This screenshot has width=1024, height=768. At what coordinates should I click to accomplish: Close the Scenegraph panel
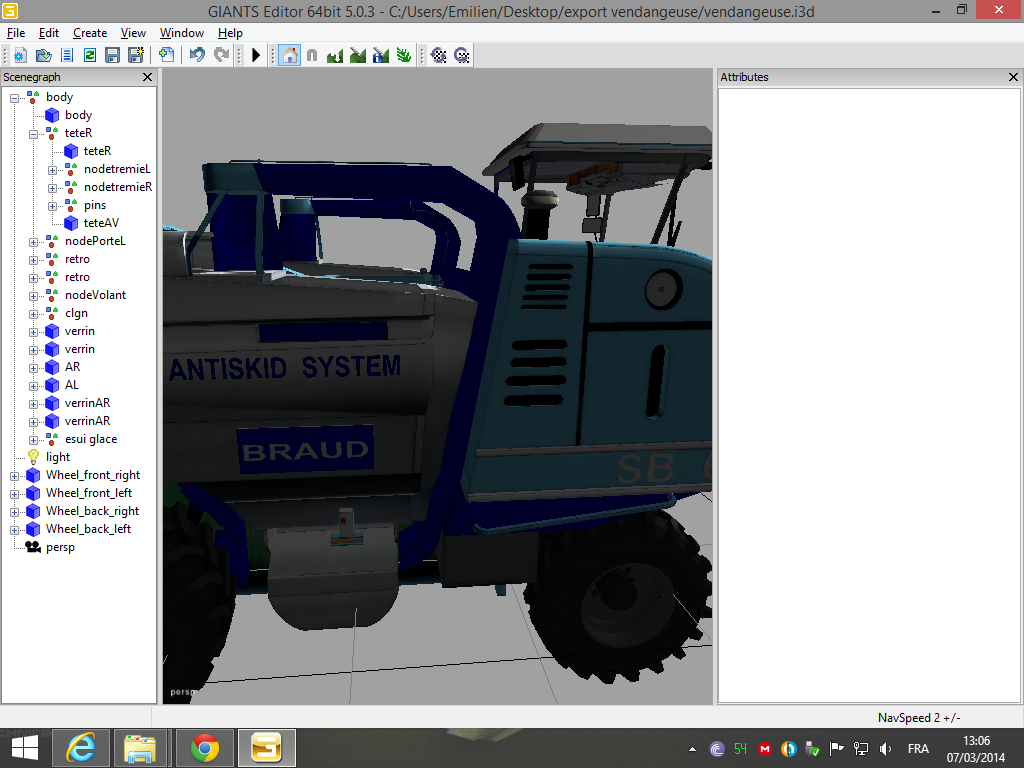(x=148, y=77)
